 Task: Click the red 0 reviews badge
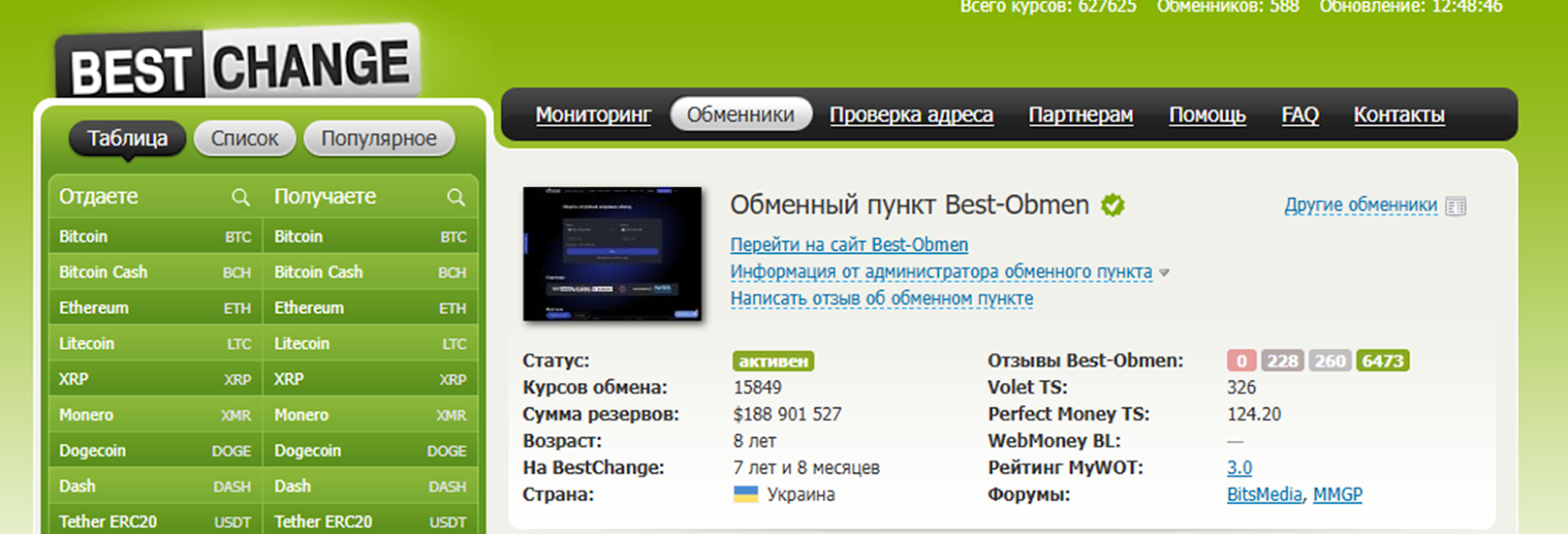pyautogui.click(x=1242, y=361)
